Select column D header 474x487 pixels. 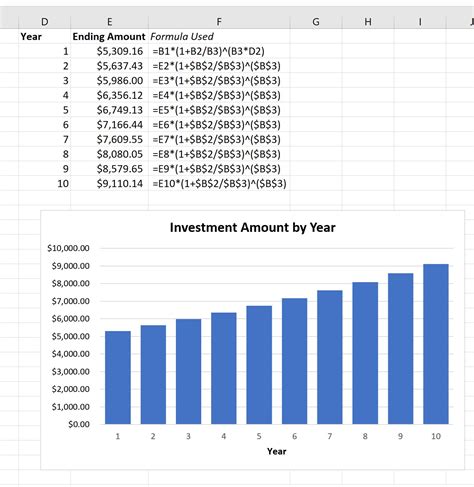coord(44,22)
